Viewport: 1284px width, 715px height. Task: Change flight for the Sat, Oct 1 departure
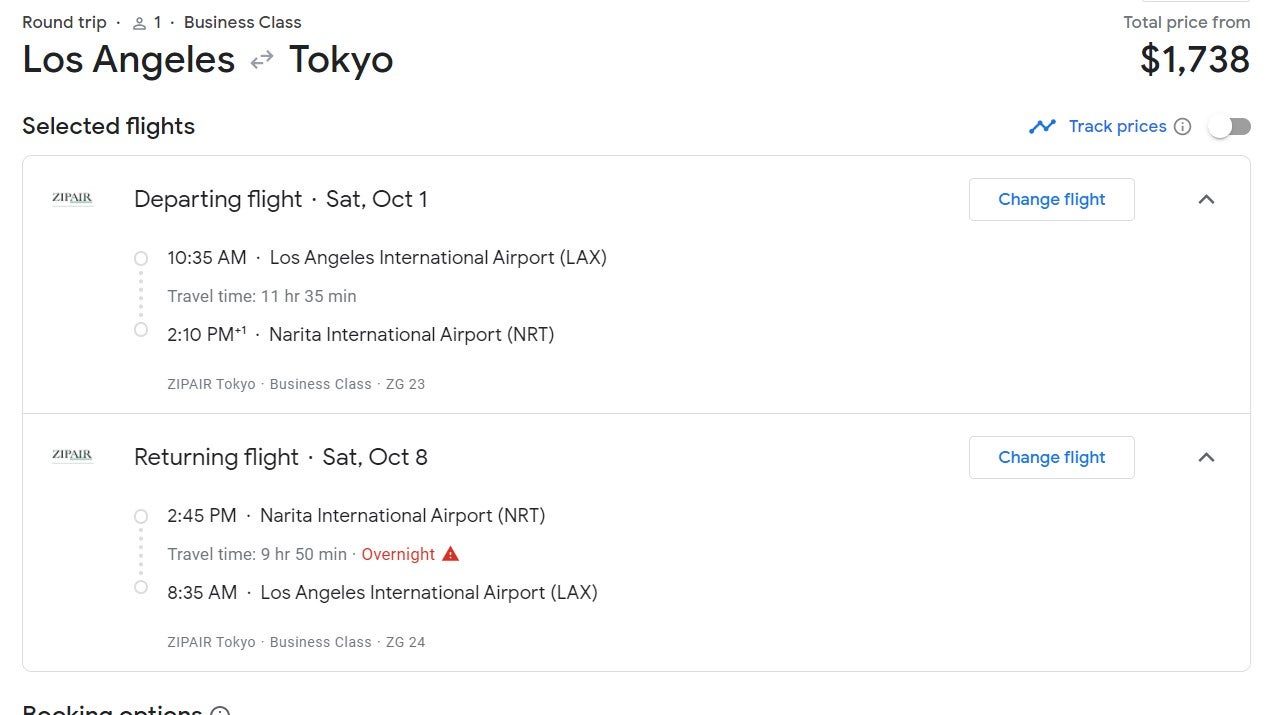pos(1051,199)
